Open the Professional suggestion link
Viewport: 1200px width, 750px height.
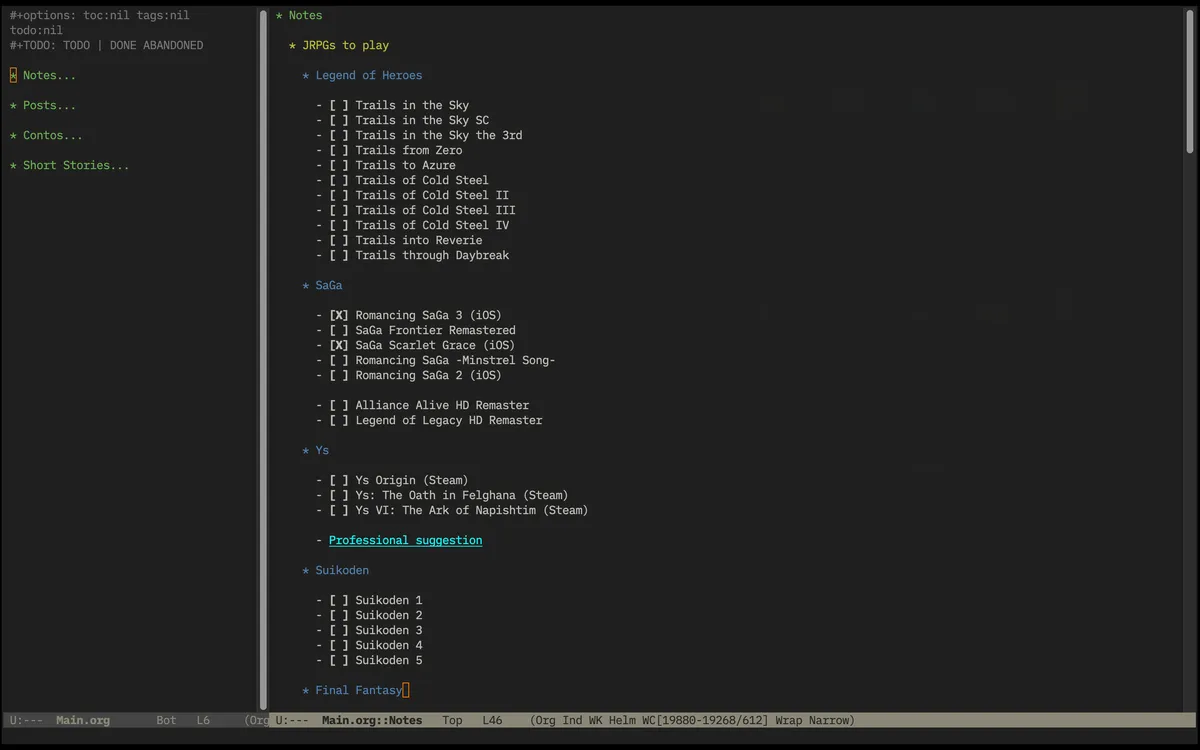pyautogui.click(x=406, y=540)
